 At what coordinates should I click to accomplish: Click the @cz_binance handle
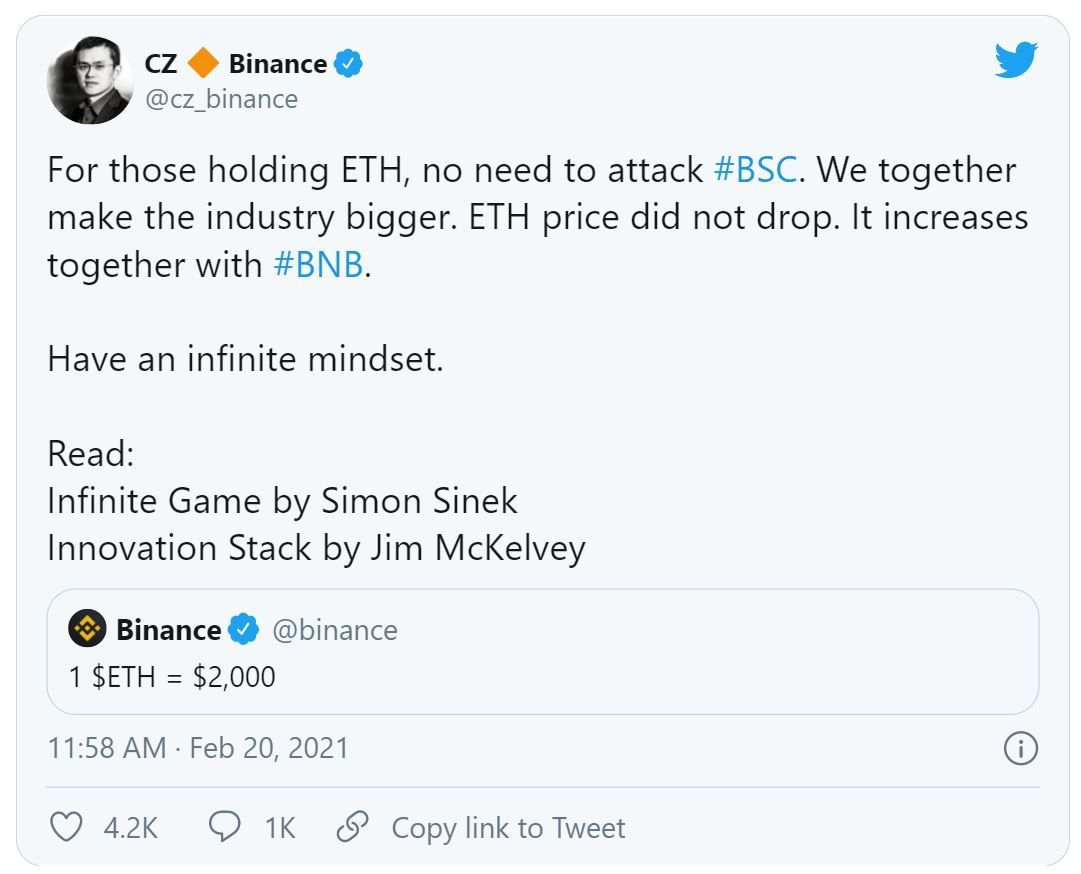221,99
